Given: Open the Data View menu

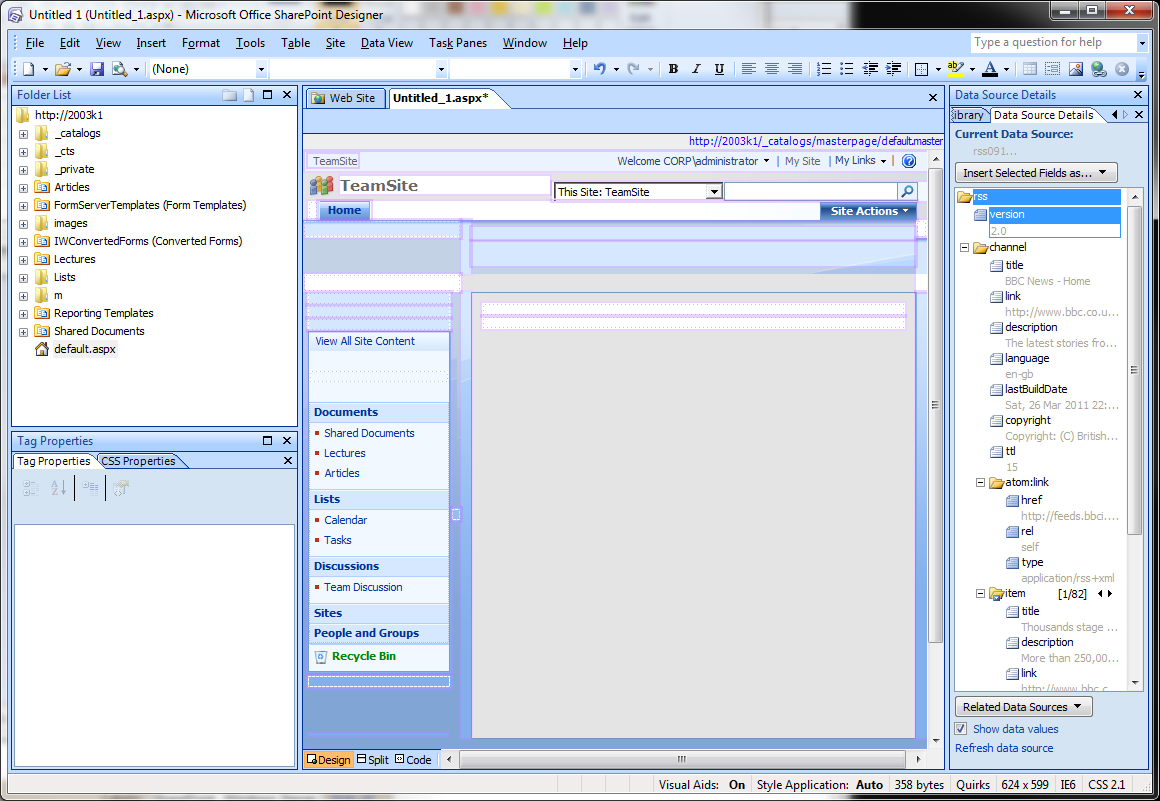Looking at the screenshot, I should [x=387, y=43].
